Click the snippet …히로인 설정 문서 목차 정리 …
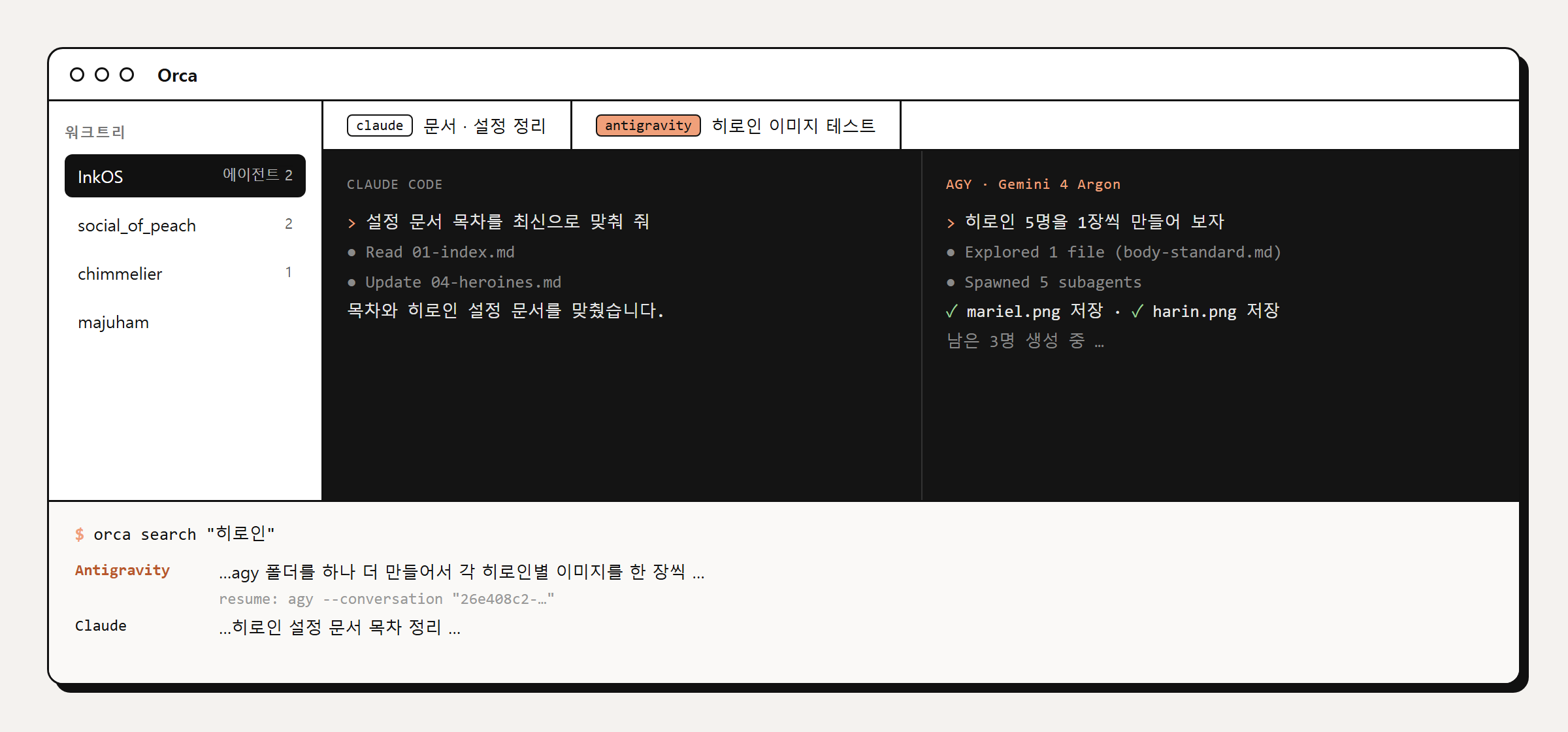 coord(340,627)
